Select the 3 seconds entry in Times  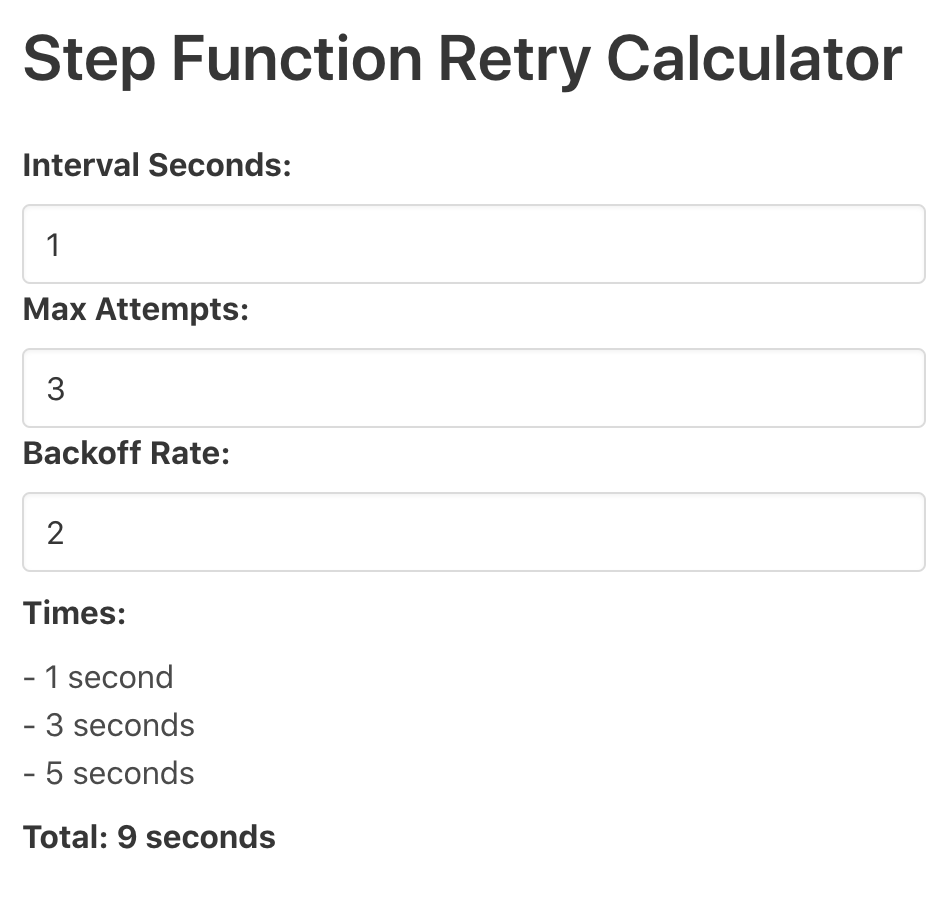pos(109,725)
